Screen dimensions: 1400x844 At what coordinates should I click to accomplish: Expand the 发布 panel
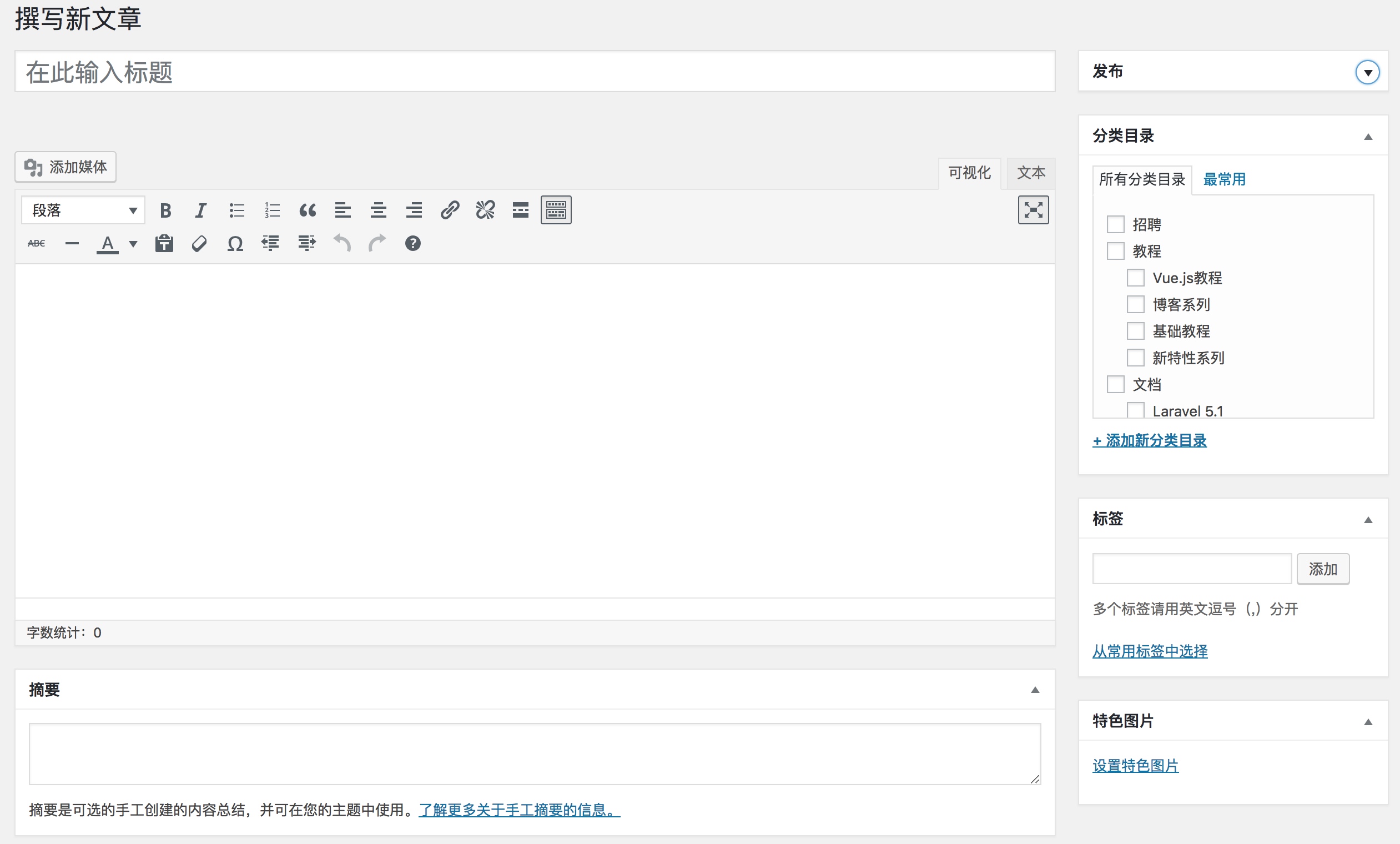tap(1368, 72)
